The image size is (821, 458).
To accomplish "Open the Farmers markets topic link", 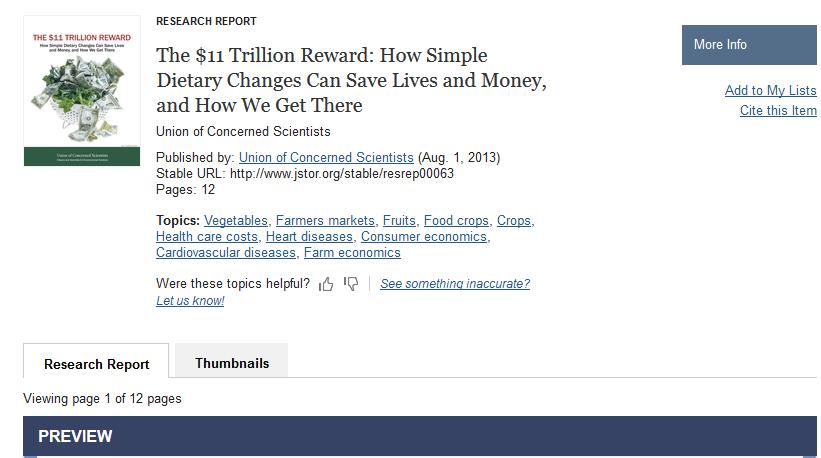I will click(325, 221).
